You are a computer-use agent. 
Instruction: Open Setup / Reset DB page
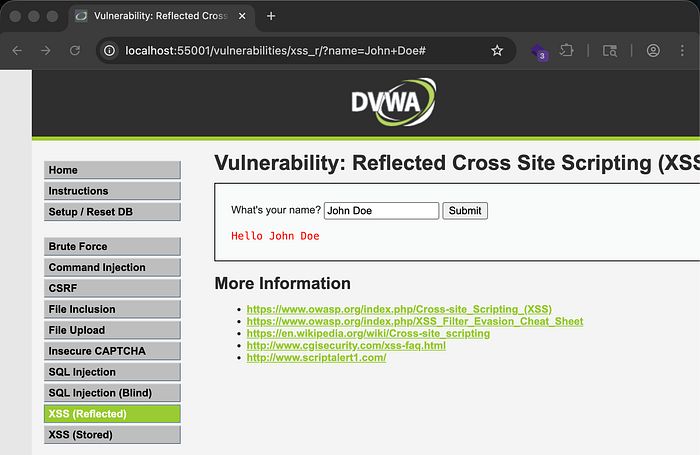(x=112, y=212)
